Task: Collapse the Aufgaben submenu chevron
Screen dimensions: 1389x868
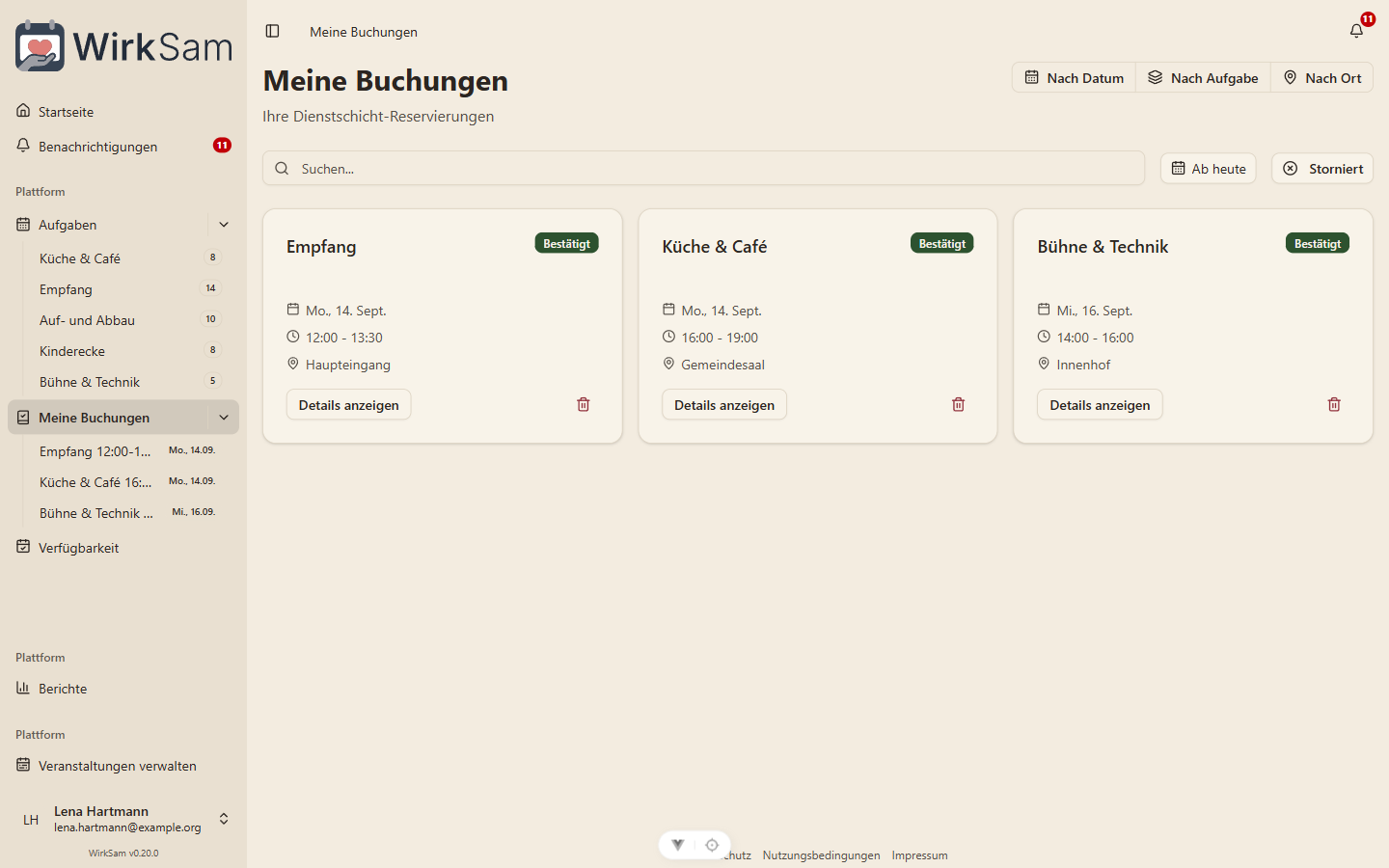Action: click(x=224, y=225)
